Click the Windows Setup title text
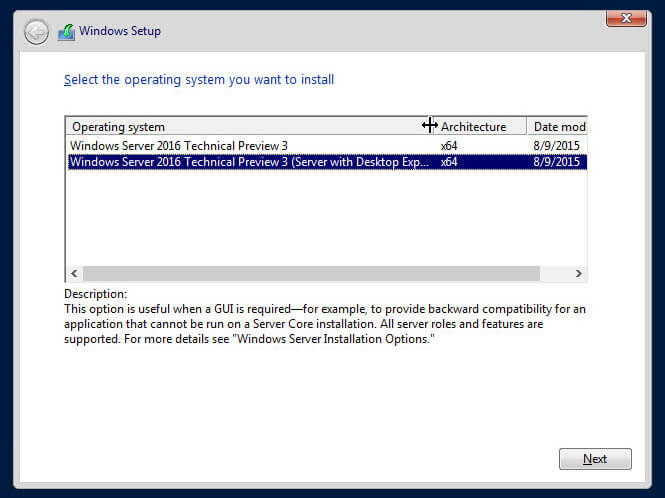 coord(120,31)
